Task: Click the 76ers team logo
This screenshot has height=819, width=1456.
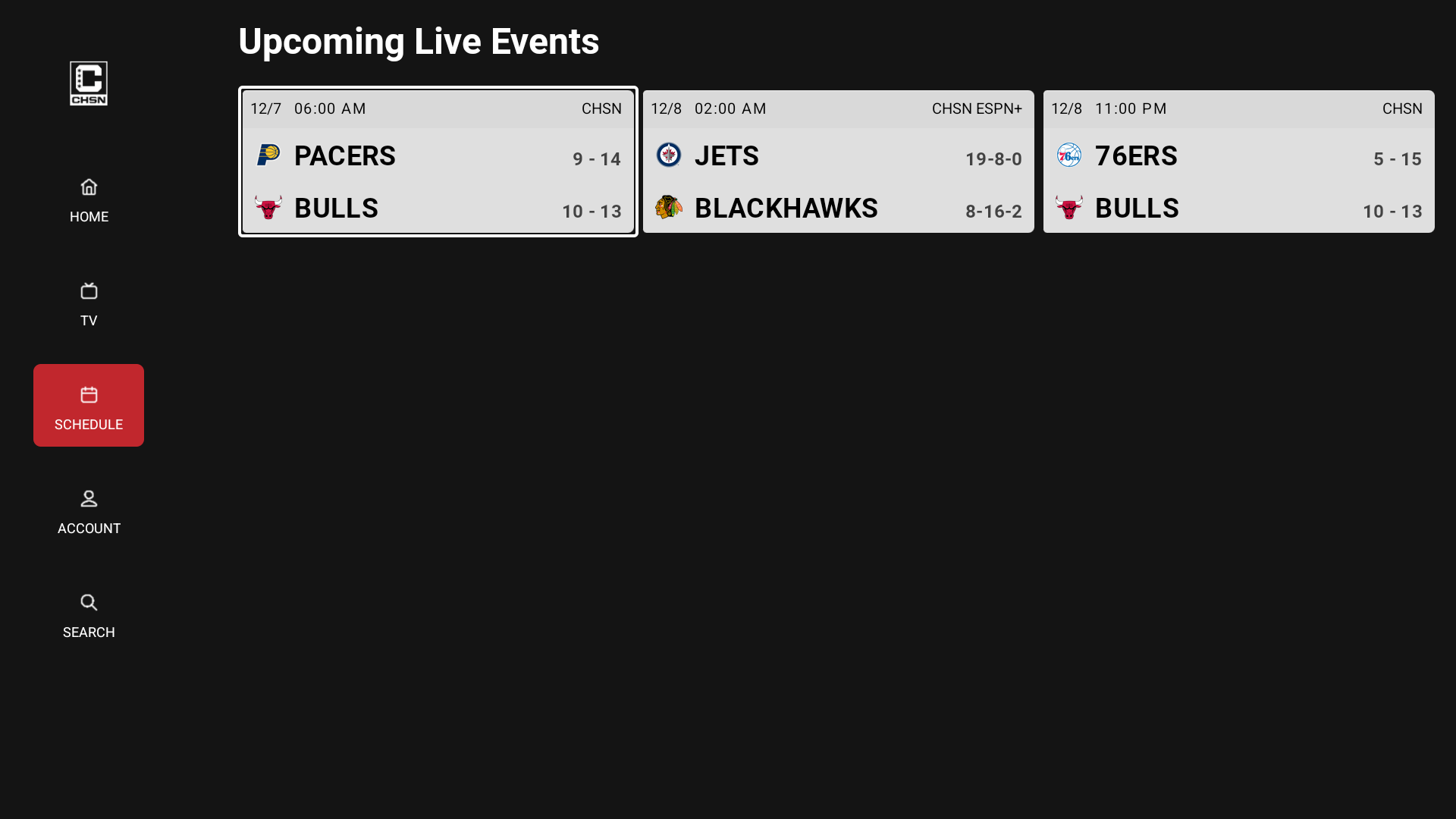Action: click(x=1068, y=155)
